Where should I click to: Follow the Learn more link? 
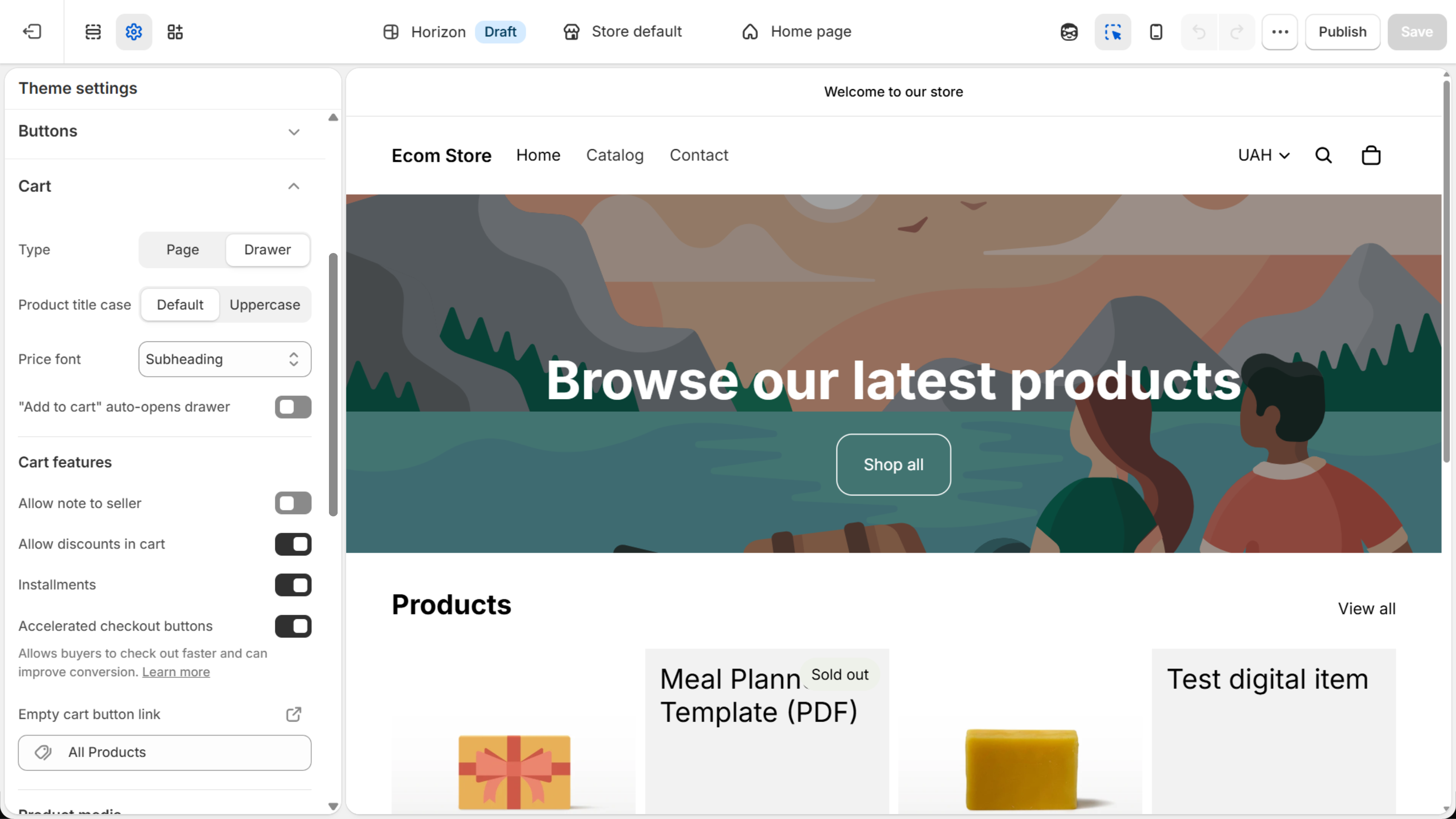tap(176, 672)
